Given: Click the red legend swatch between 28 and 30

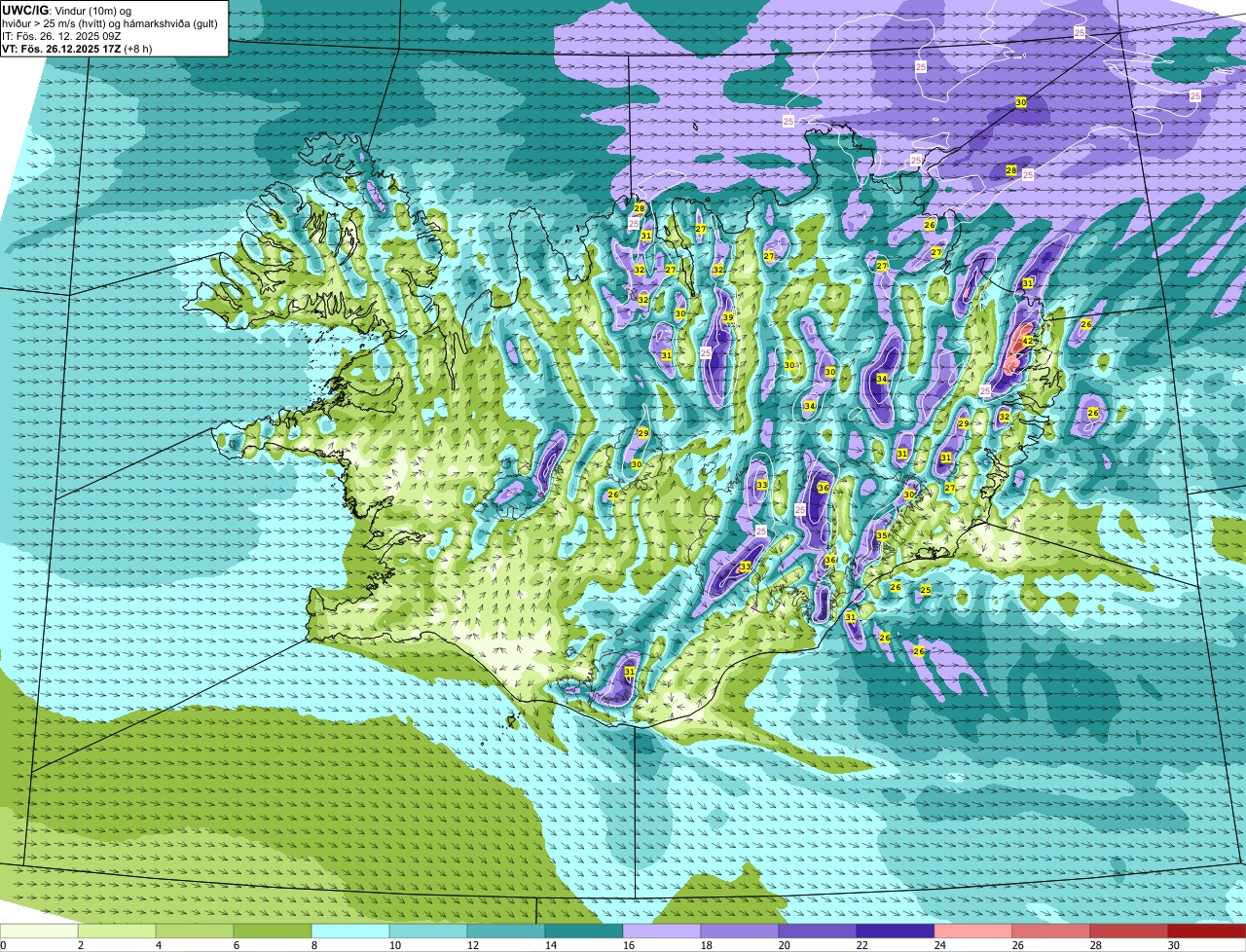Looking at the screenshot, I should click(1129, 931).
